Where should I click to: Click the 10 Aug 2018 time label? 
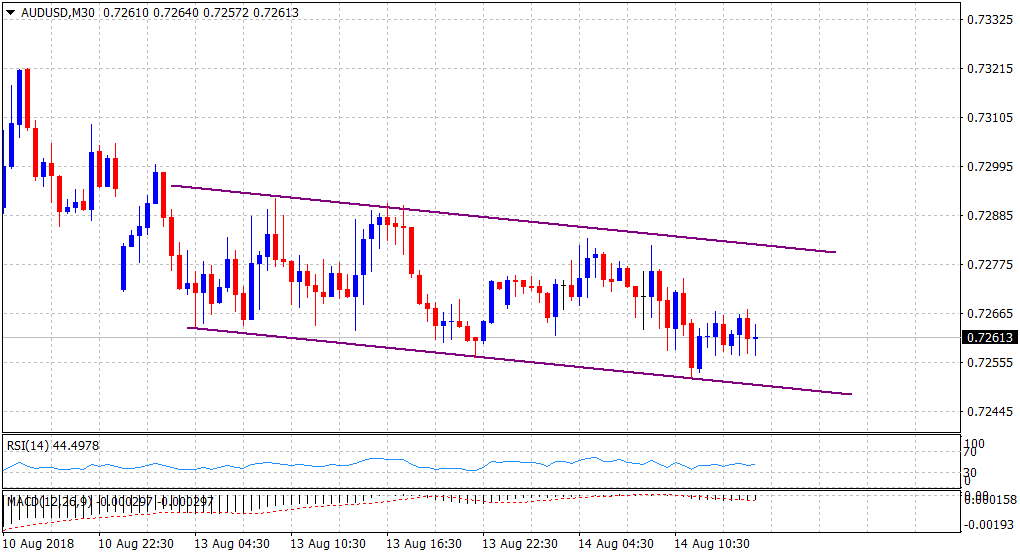click(38, 544)
